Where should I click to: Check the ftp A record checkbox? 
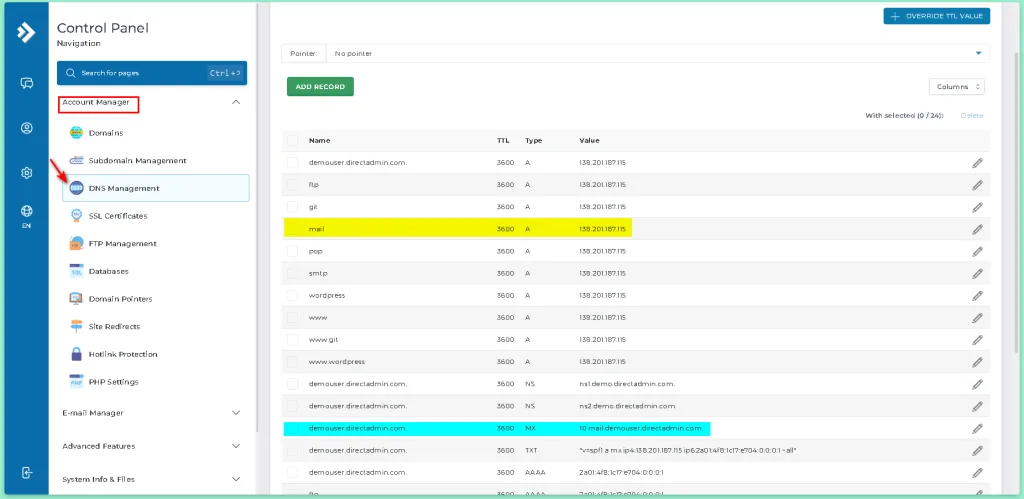point(292,185)
